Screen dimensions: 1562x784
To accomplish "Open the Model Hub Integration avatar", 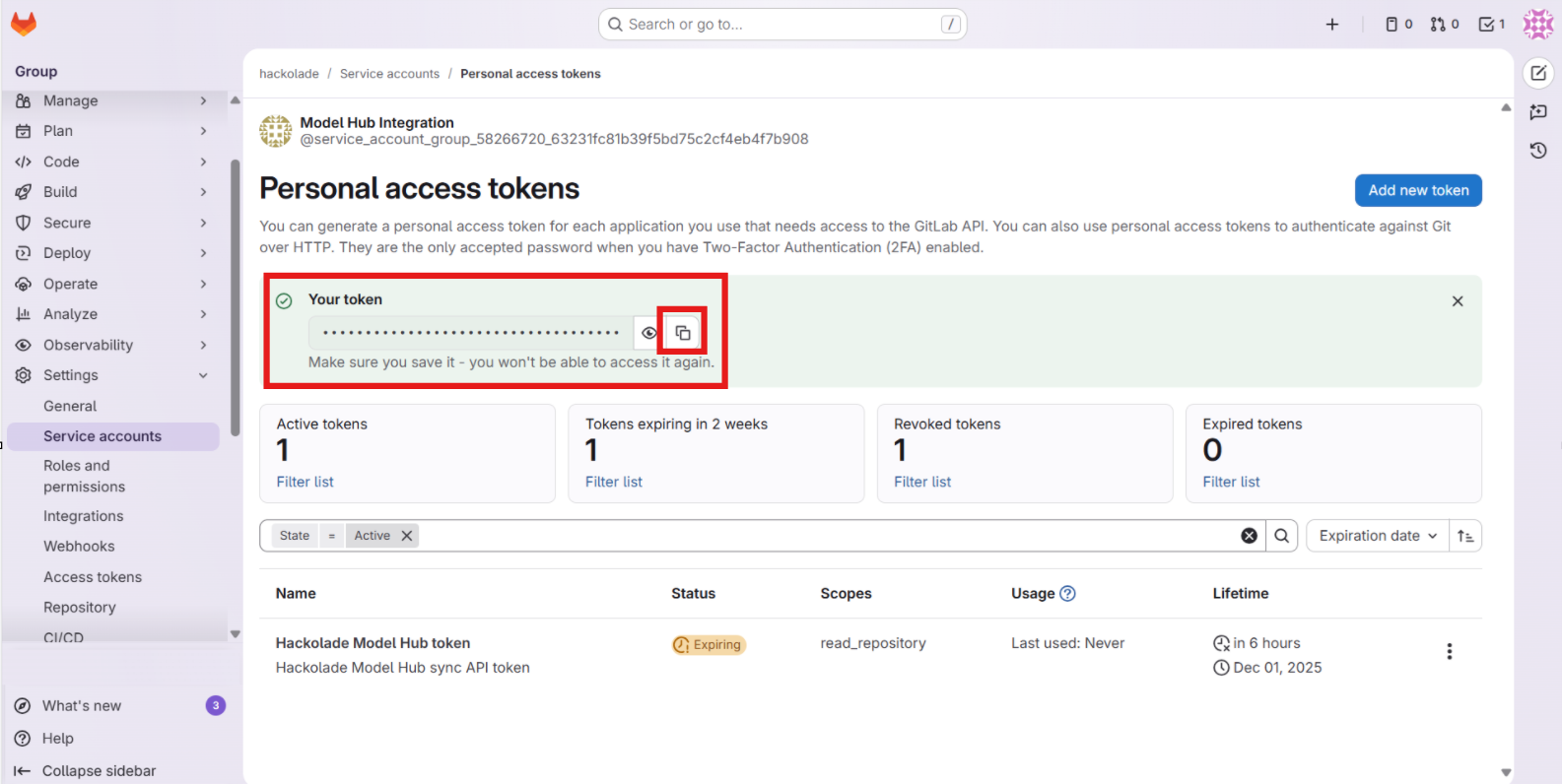I will tap(276, 131).
